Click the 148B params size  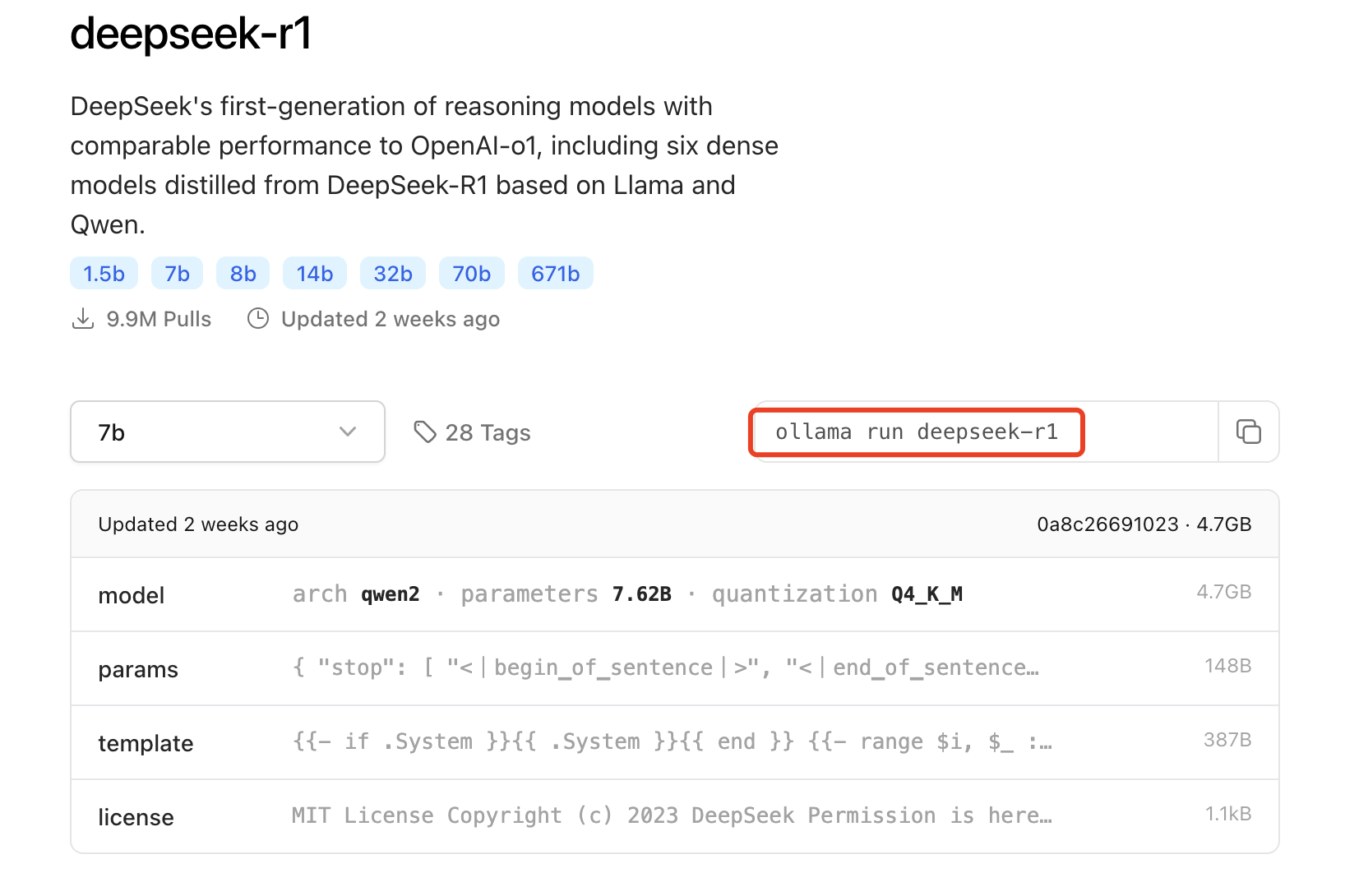1227,666
